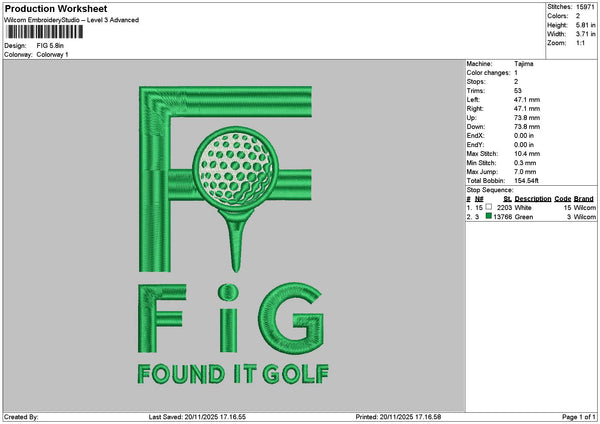The height and width of the screenshot is (424, 600).
Task: Click the 'Green' thread description
Action: 523,217
